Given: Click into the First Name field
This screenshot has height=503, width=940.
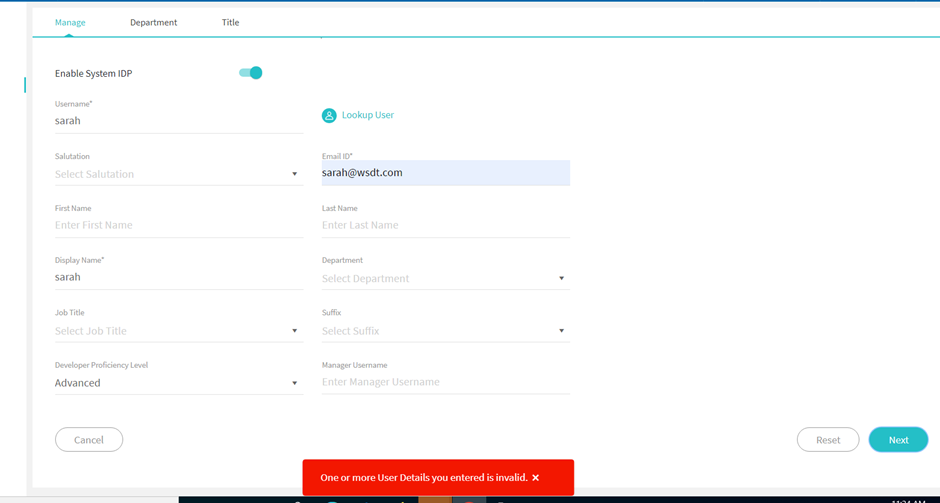Looking at the screenshot, I should 178,226.
